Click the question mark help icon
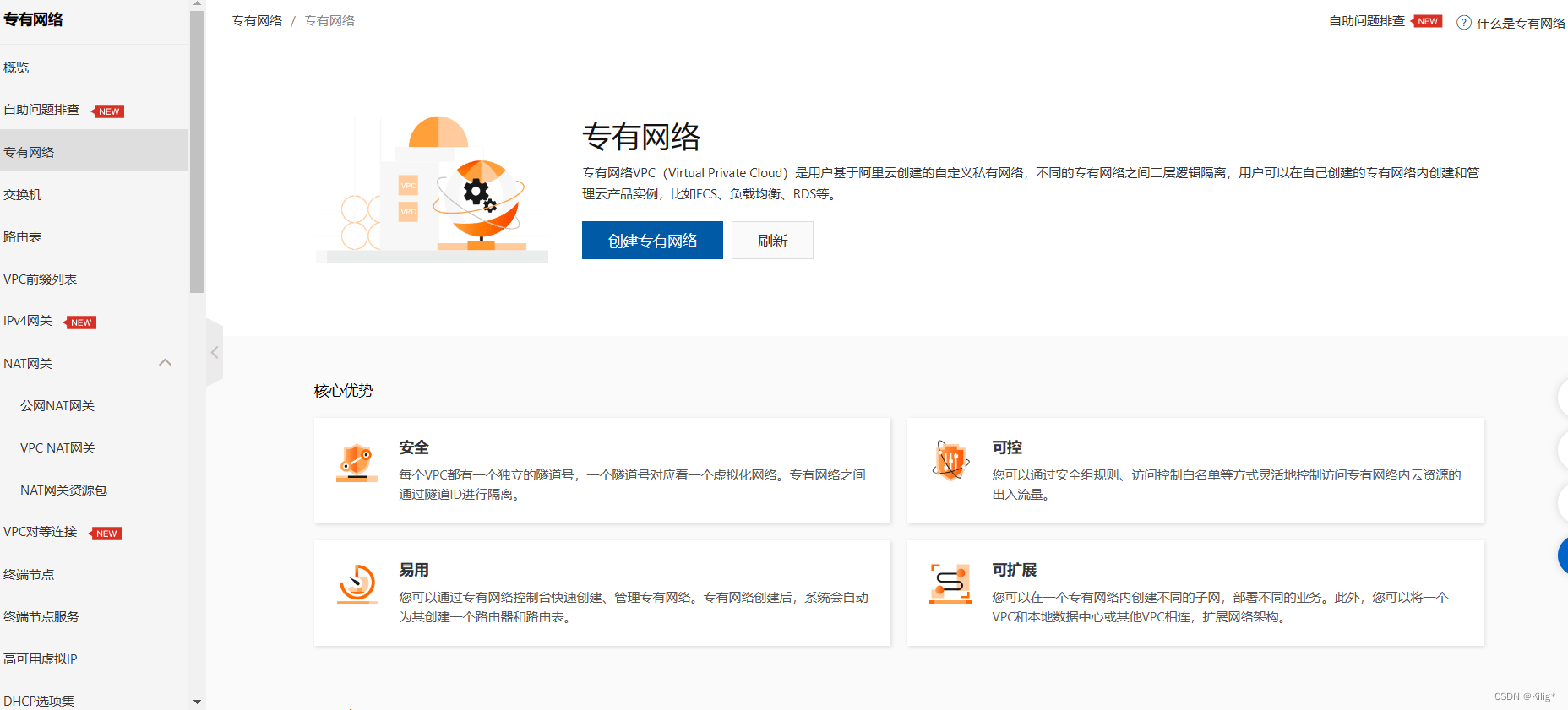 [x=1463, y=23]
